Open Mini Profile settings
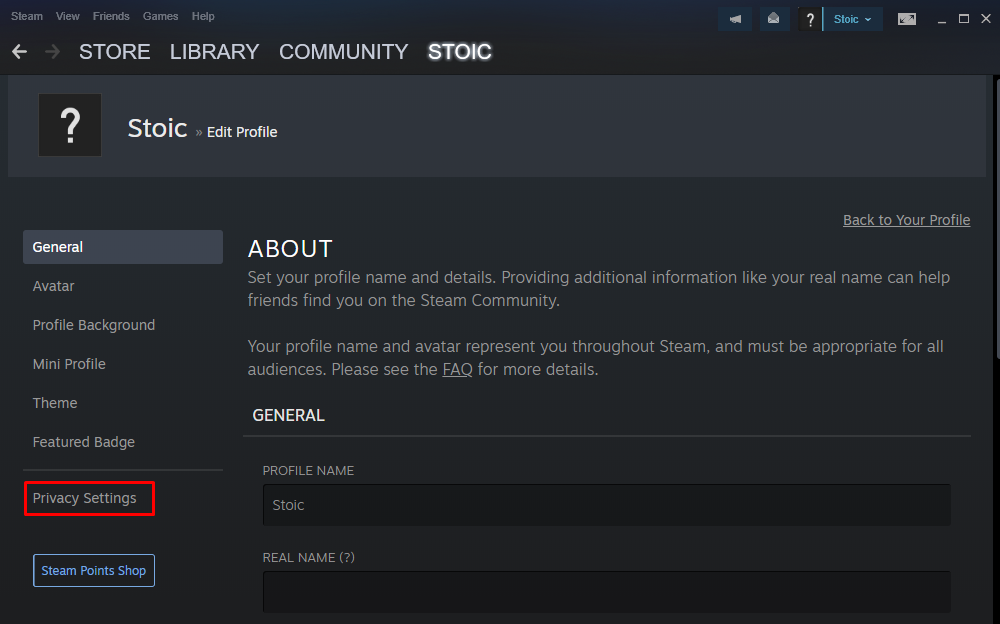Image resolution: width=1000 pixels, height=624 pixels. (69, 364)
